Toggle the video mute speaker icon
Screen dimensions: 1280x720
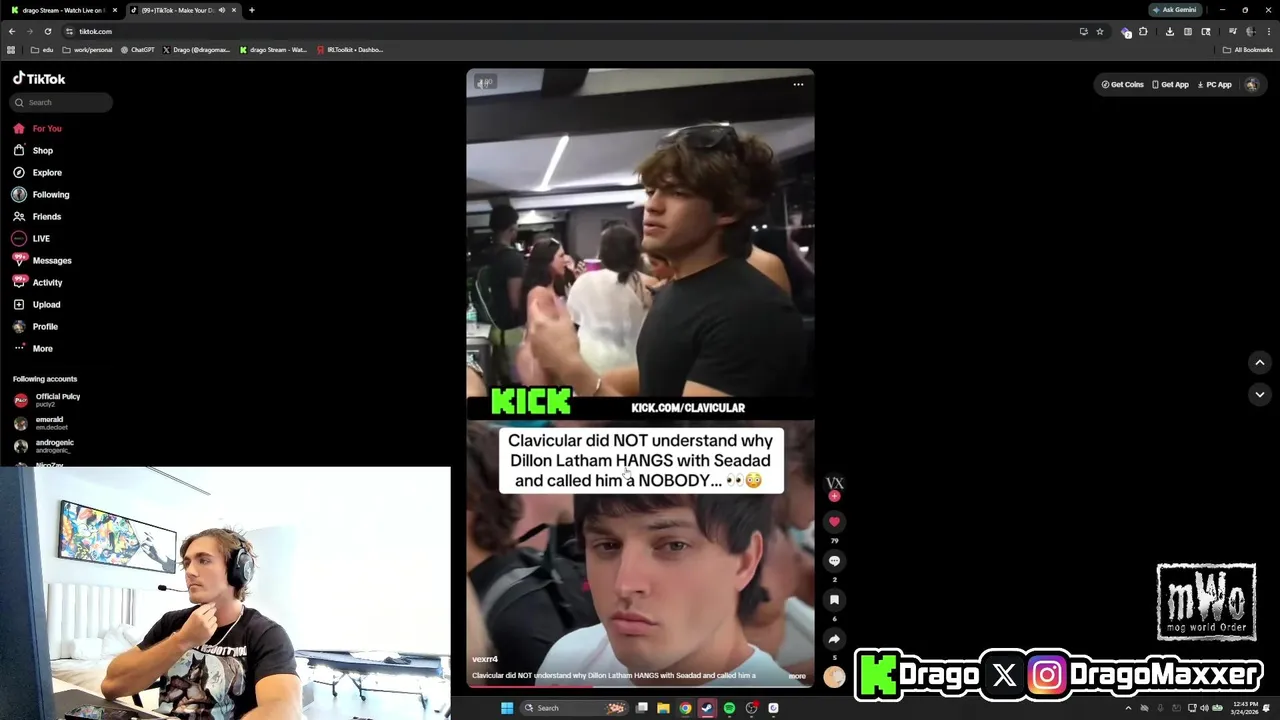(484, 82)
